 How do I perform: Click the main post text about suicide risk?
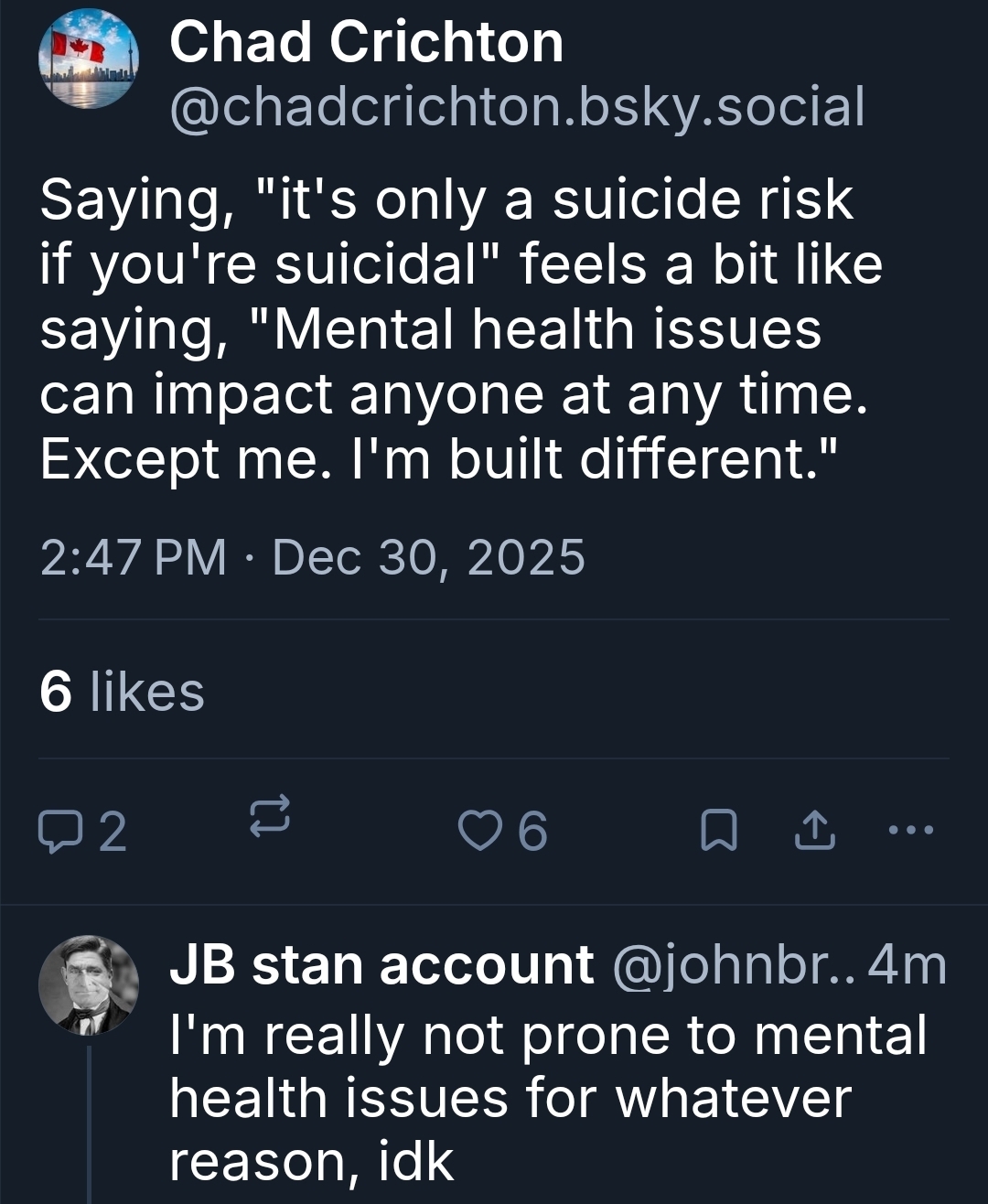click(x=457, y=329)
